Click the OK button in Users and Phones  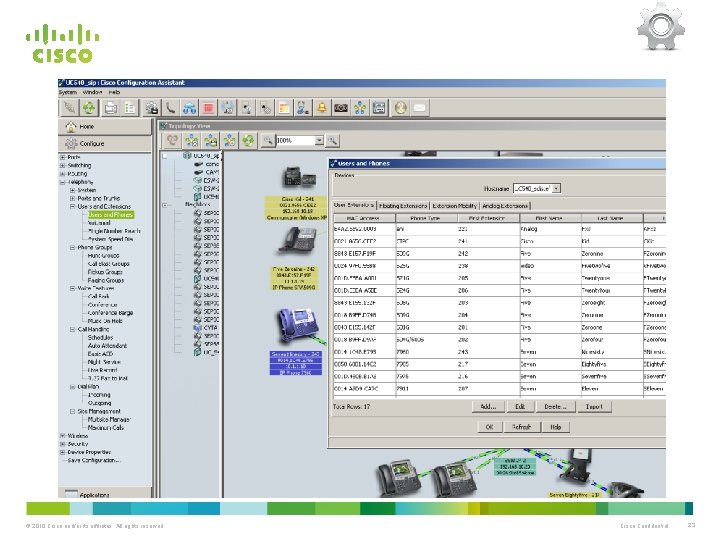pos(489,427)
